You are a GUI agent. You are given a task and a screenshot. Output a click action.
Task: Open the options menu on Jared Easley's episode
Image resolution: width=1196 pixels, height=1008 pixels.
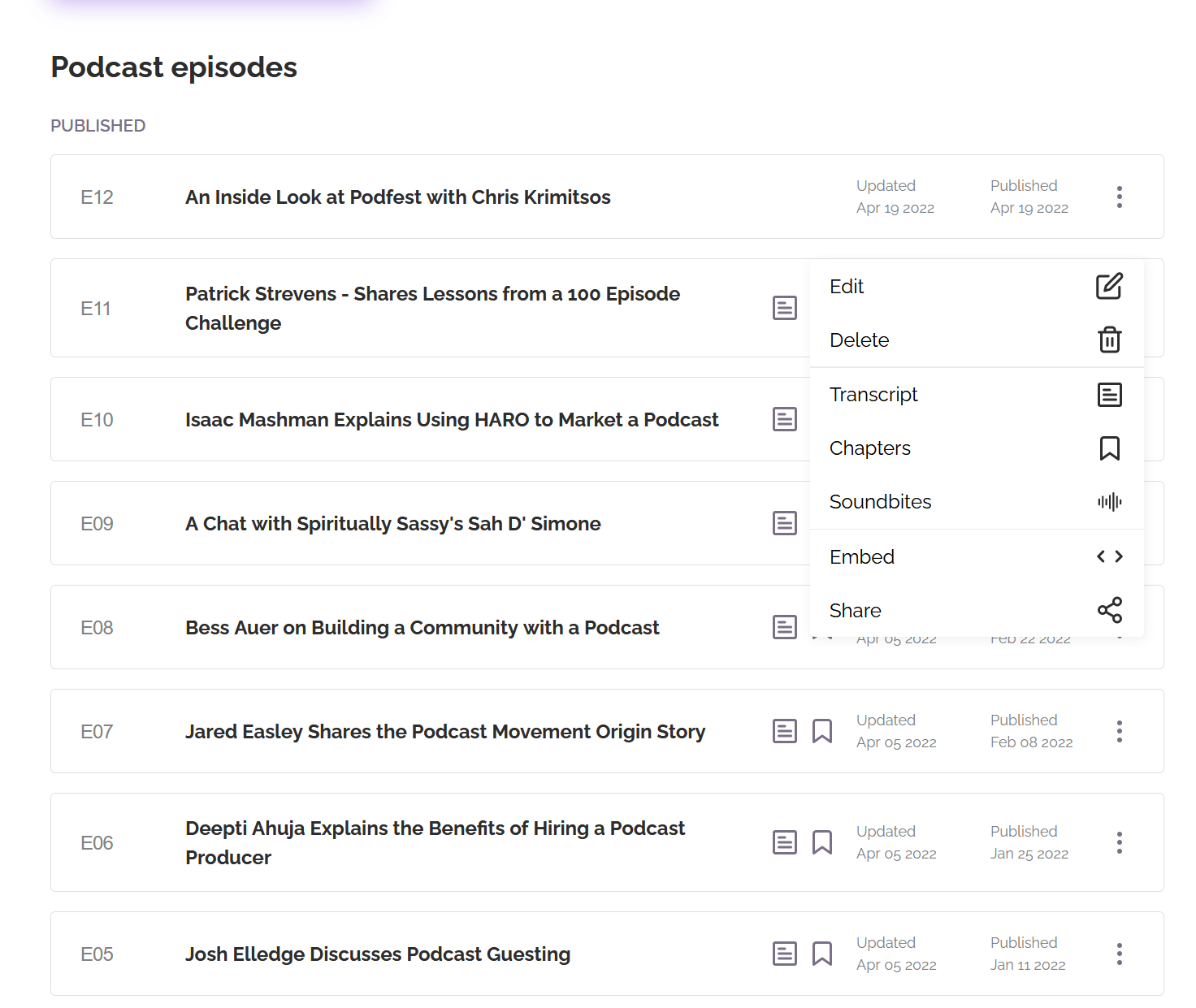pyautogui.click(x=1119, y=731)
